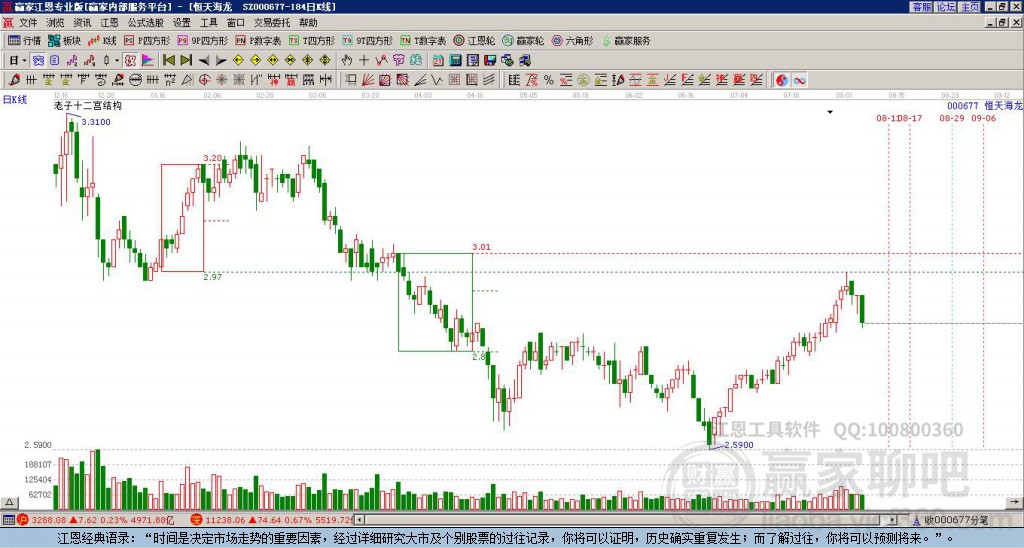The width and height of the screenshot is (1024, 548).
Task: Open the 赢家轮 tool
Action: [523, 40]
